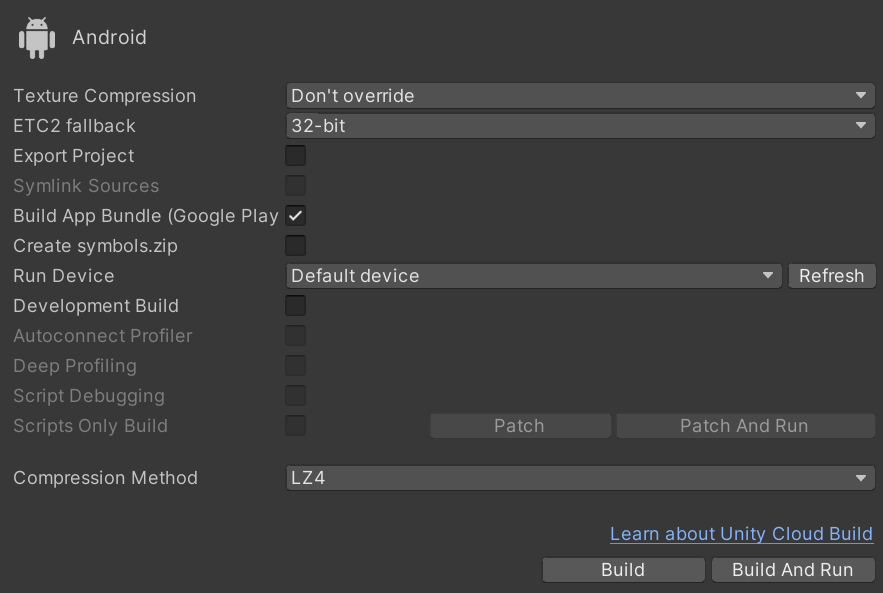Click the Android robot platform icon
883x593 pixels.
[x=37, y=38]
